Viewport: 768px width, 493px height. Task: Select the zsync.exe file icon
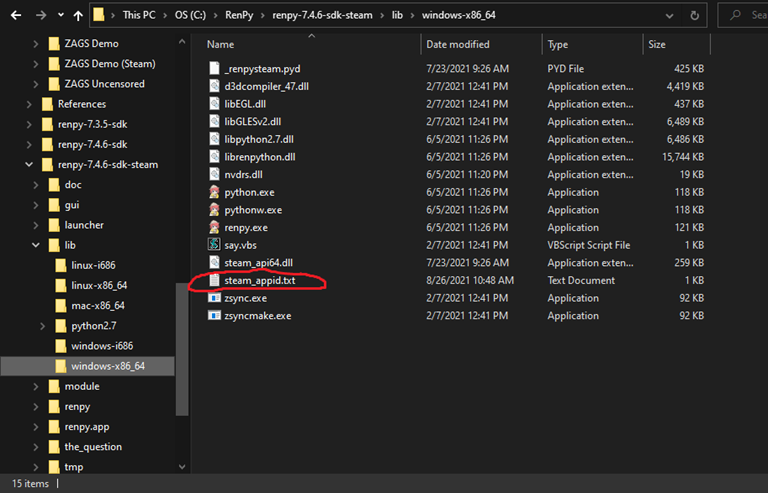click(x=214, y=298)
